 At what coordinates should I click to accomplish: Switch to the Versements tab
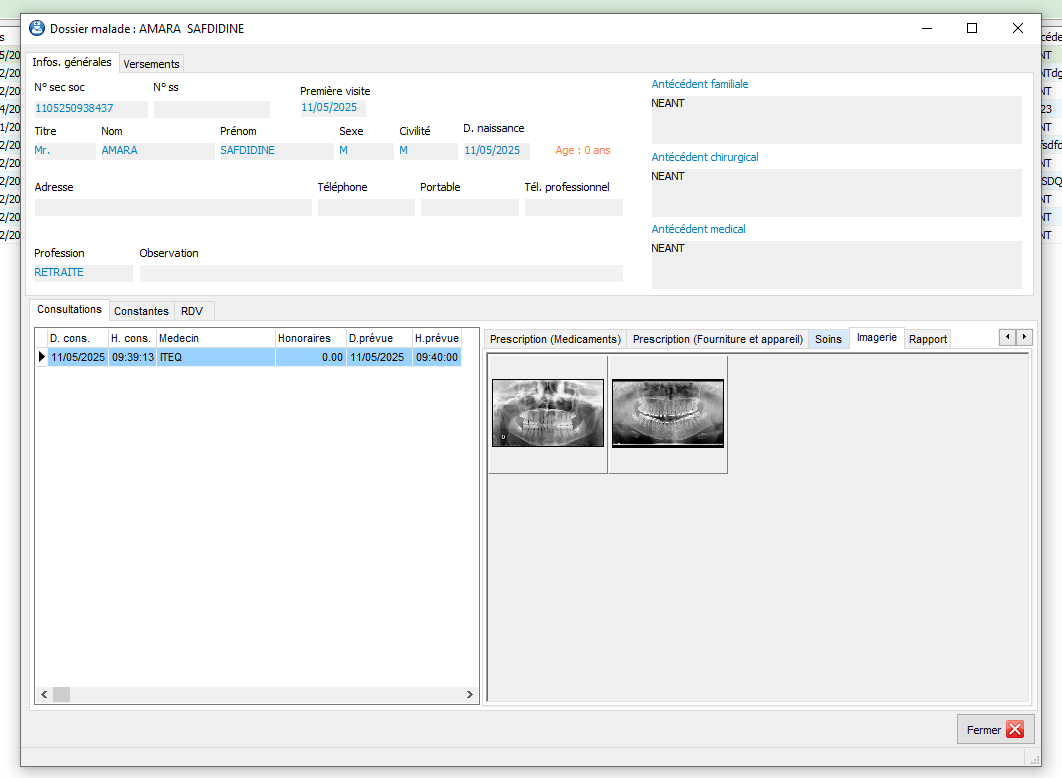click(152, 64)
